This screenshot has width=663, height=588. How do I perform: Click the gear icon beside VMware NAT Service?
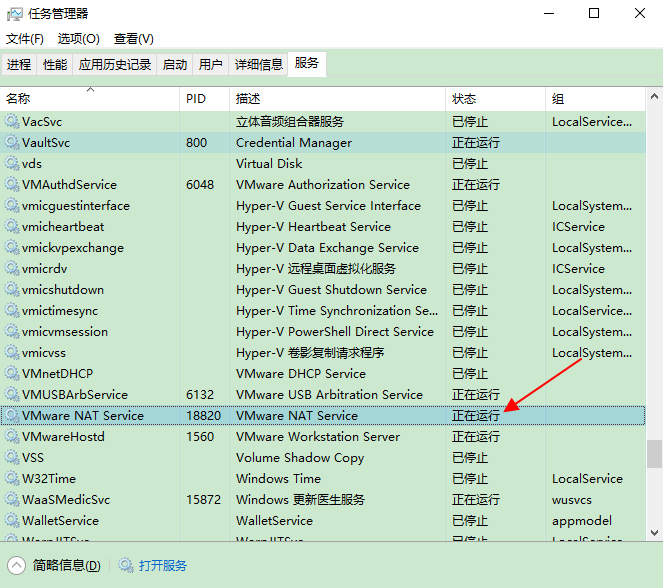point(12,415)
